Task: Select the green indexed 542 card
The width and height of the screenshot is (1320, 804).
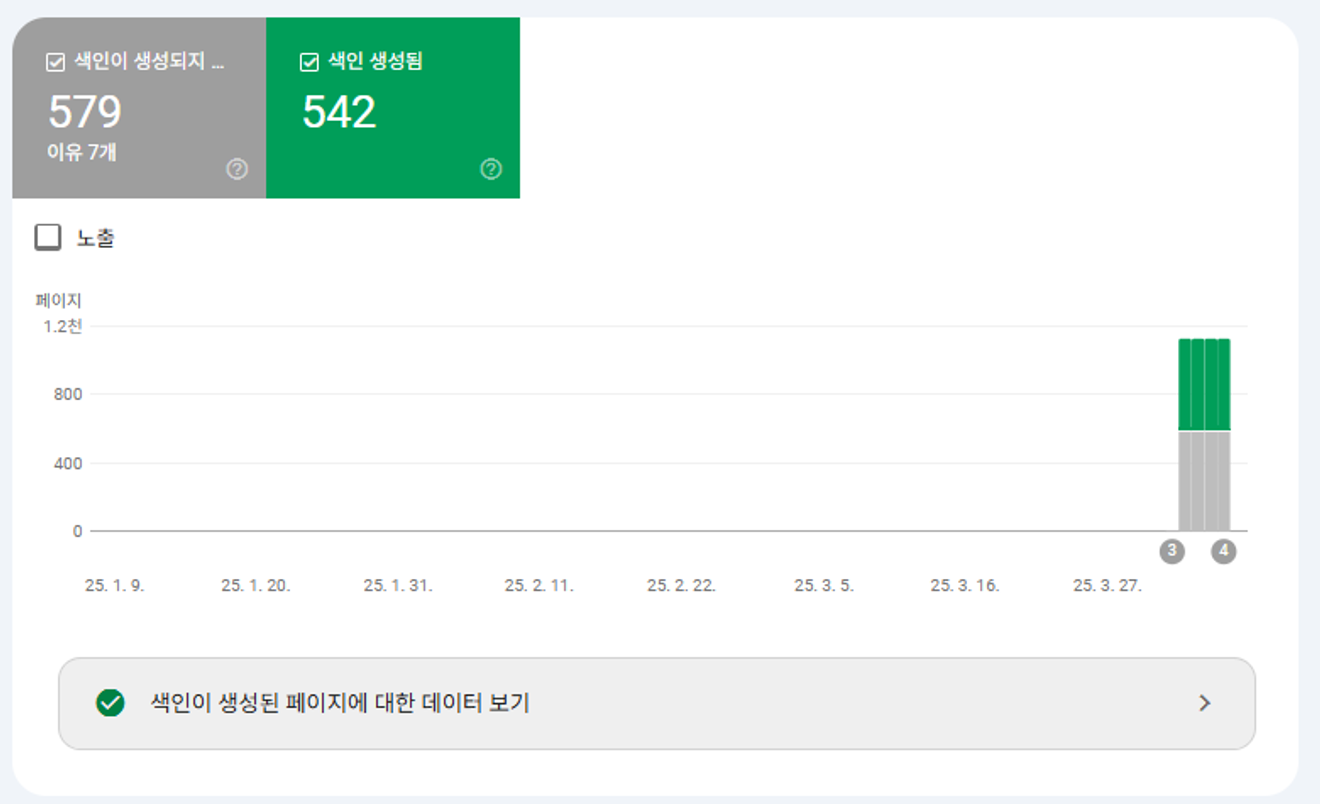Action: [x=393, y=108]
